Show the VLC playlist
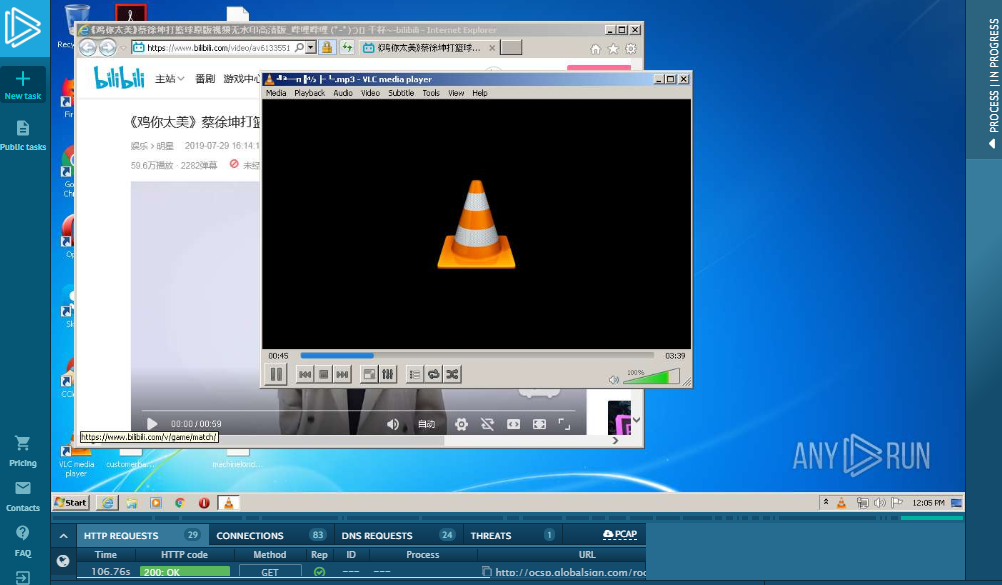The height and width of the screenshot is (585, 1002). click(x=415, y=374)
